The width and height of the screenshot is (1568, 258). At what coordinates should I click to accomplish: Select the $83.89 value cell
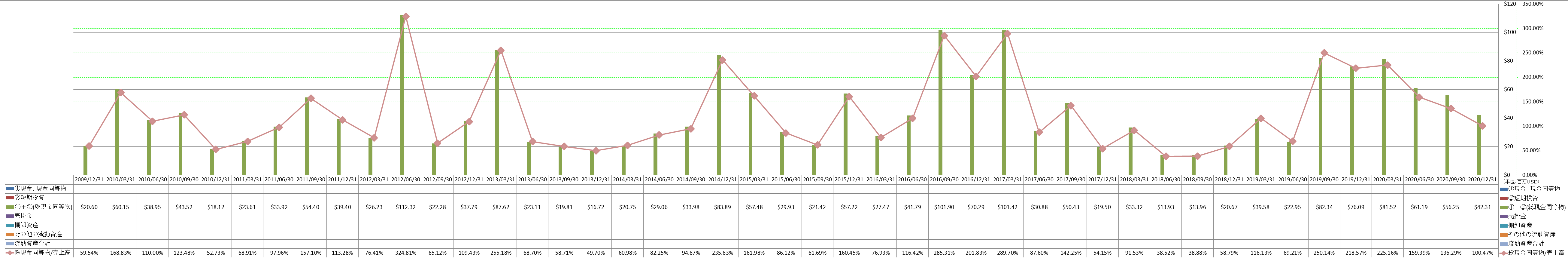(723, 207)
